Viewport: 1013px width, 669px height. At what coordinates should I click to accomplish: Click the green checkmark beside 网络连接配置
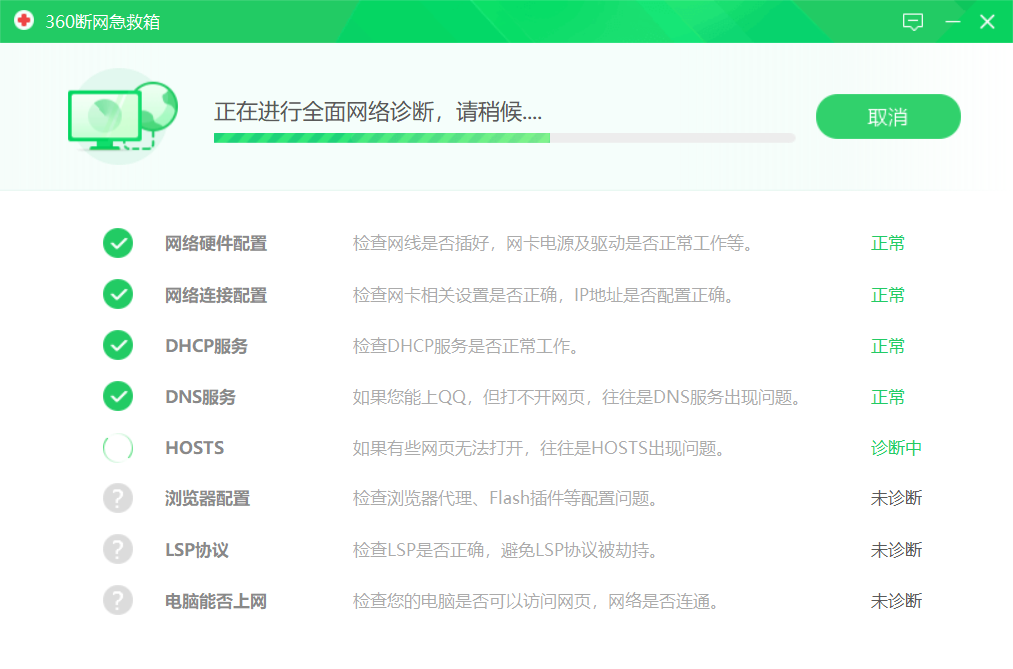coord(118,294)
